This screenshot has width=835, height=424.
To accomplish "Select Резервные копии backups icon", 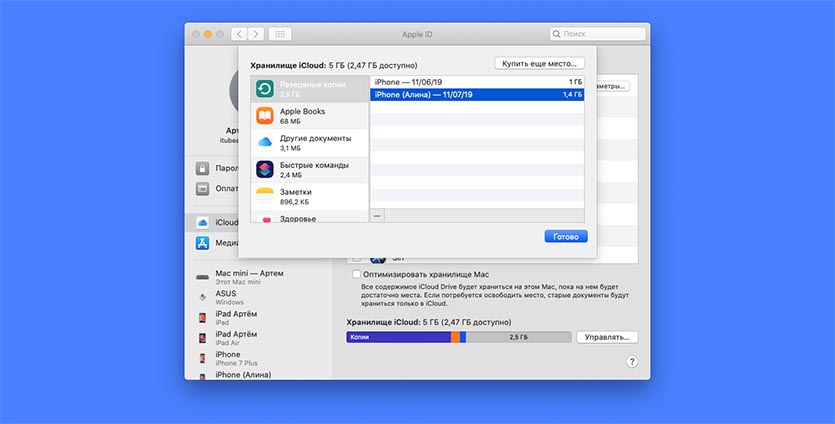I will (x=265, y=89).
